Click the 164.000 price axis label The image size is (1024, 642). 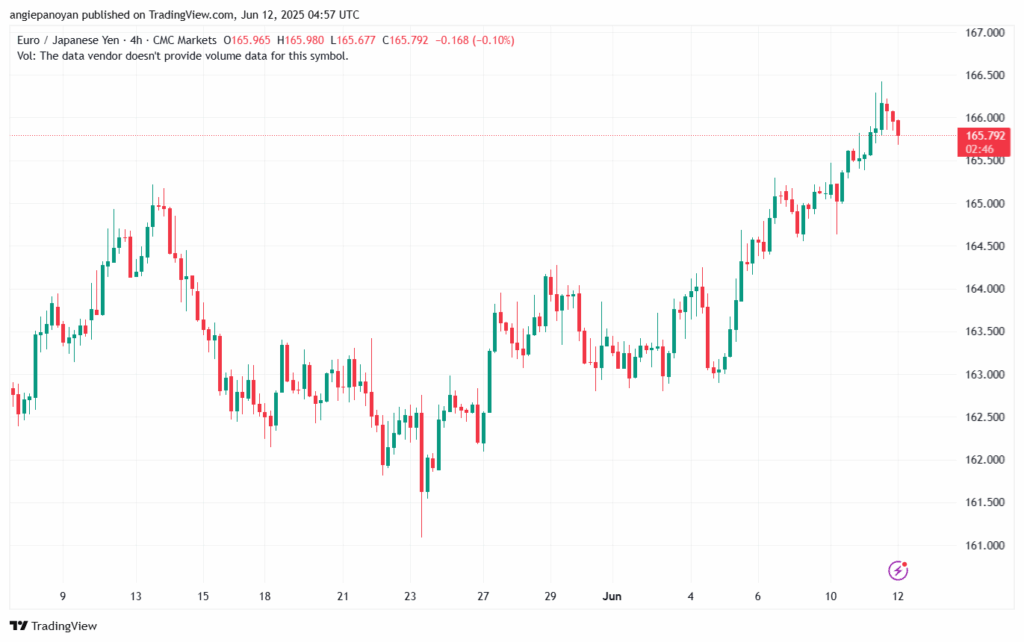[985, 289]
